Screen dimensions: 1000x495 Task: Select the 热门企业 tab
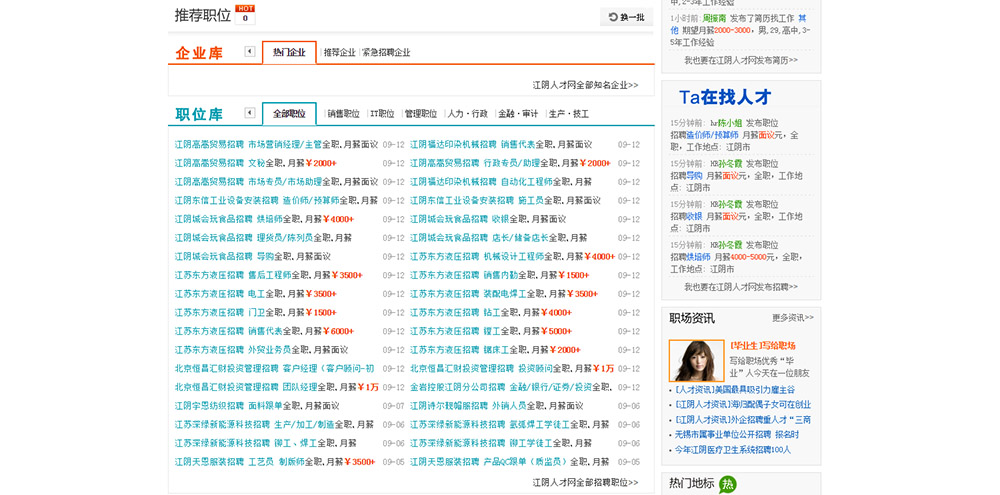(x=289, y=52)
